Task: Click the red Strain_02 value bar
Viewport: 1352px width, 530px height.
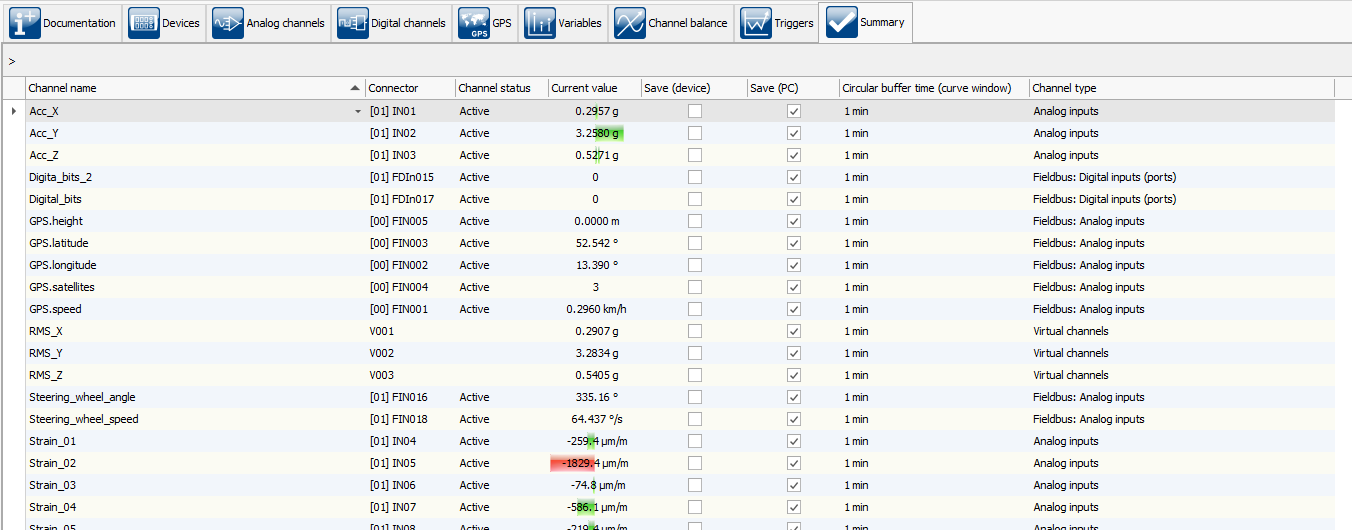Action: pyautogui.click(x=574, y=463)
